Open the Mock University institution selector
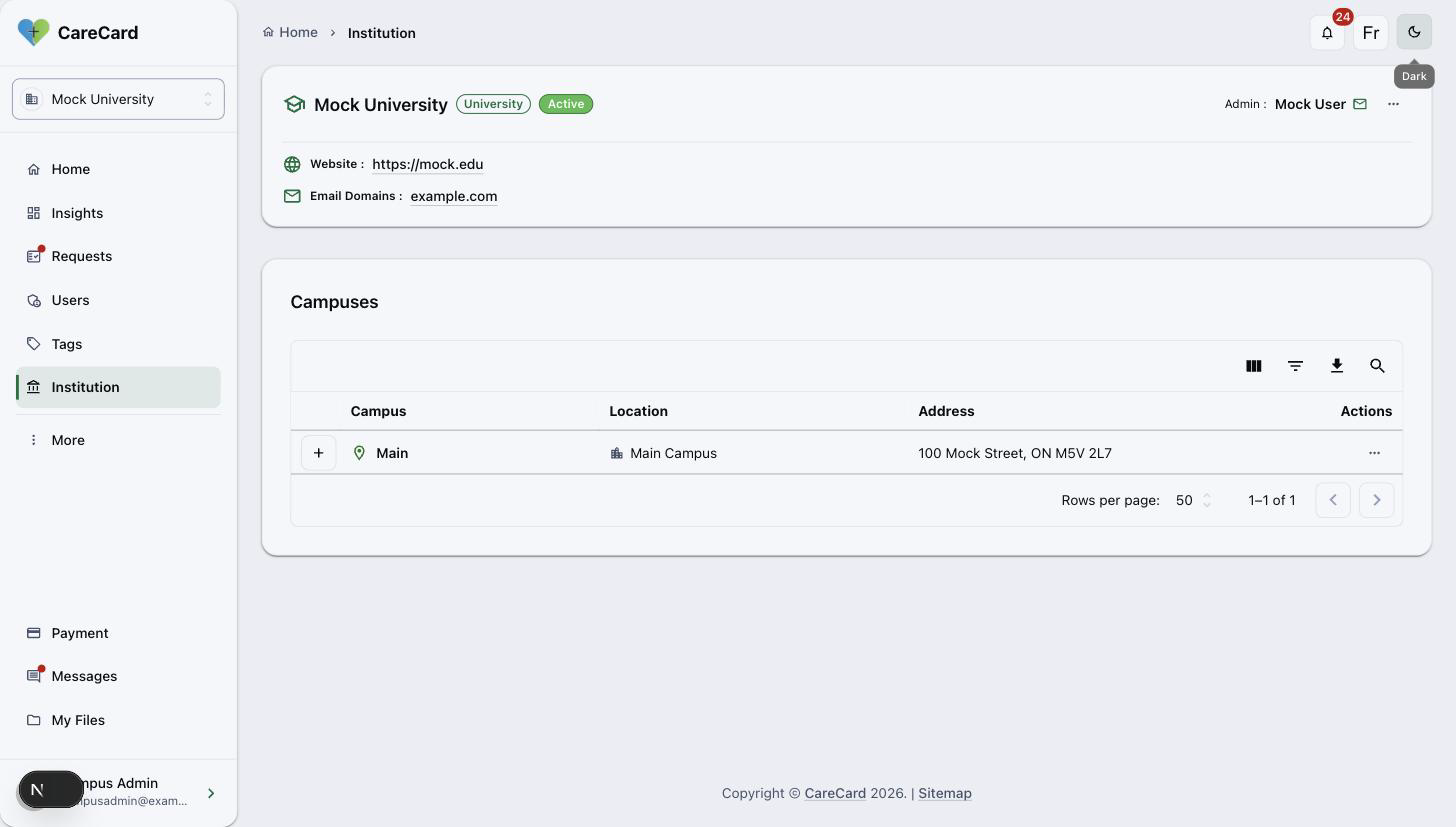The height and width of the screenshot is (827, 1456). click(118, 99)
